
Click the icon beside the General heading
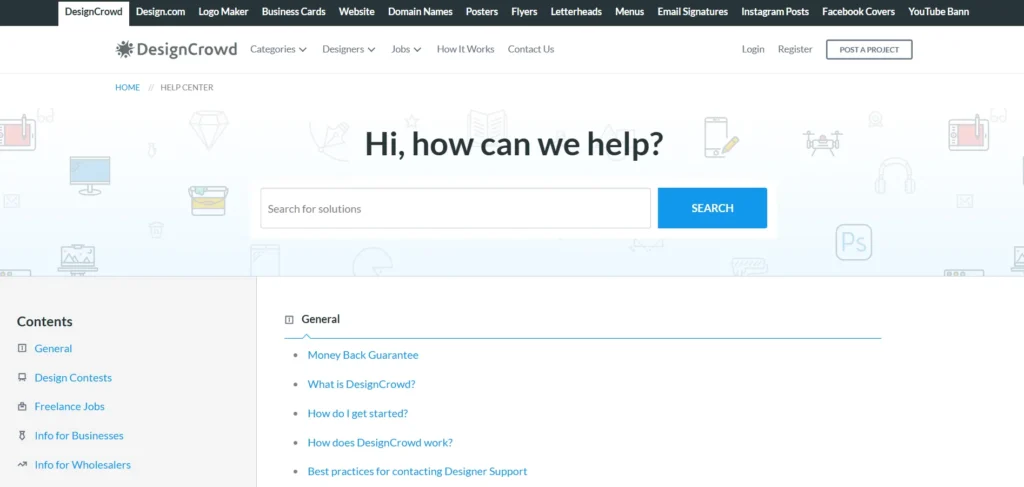tap(289, 320)
